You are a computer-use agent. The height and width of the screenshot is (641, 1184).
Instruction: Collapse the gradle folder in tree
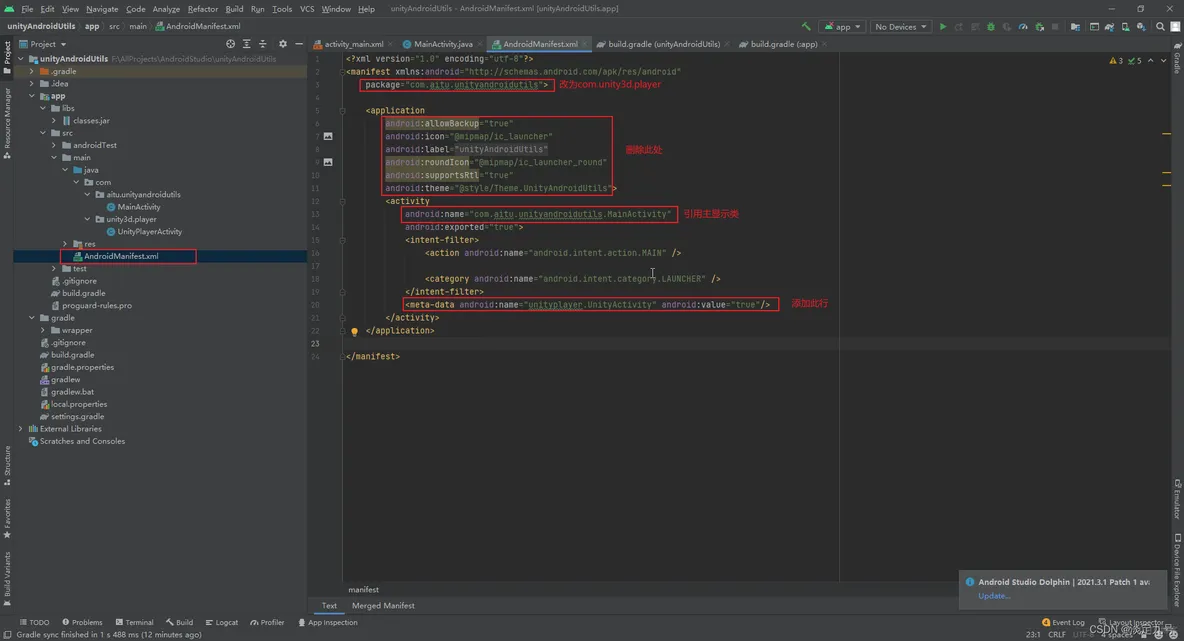click(32, 318)
